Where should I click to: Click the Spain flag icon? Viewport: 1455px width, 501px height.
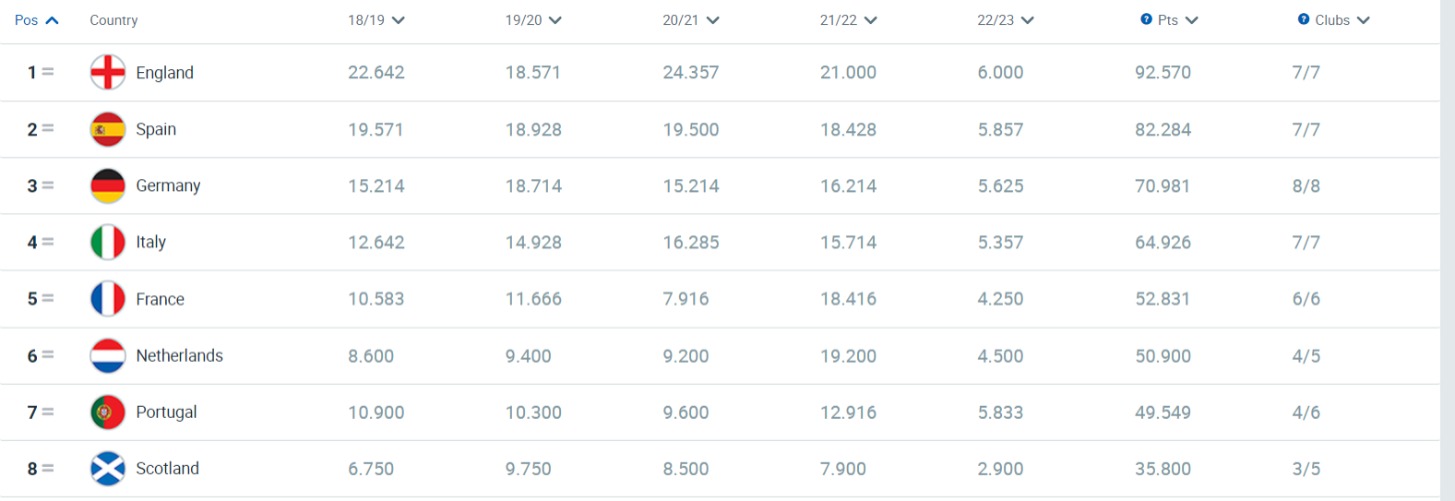coord(107,129)
